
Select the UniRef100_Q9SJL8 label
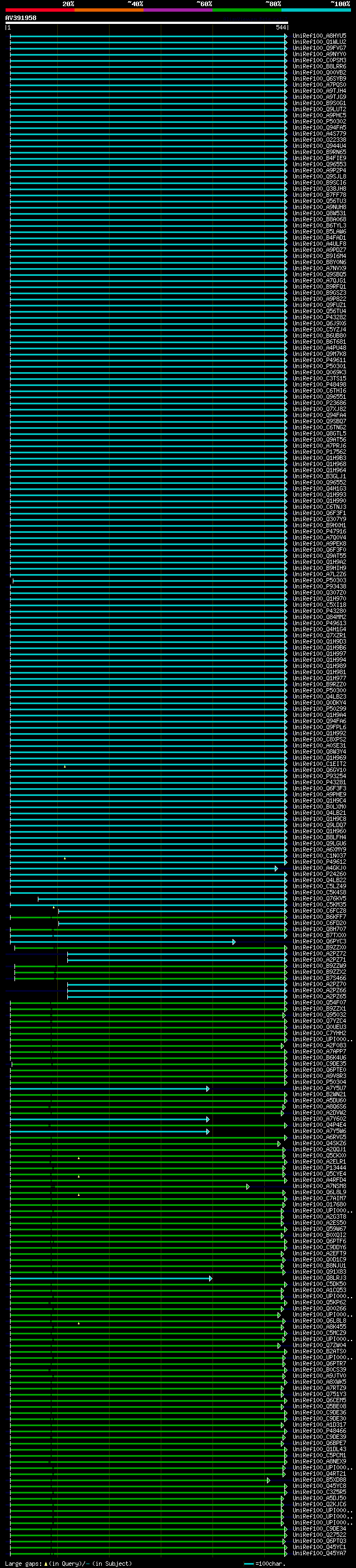[319, 176]
